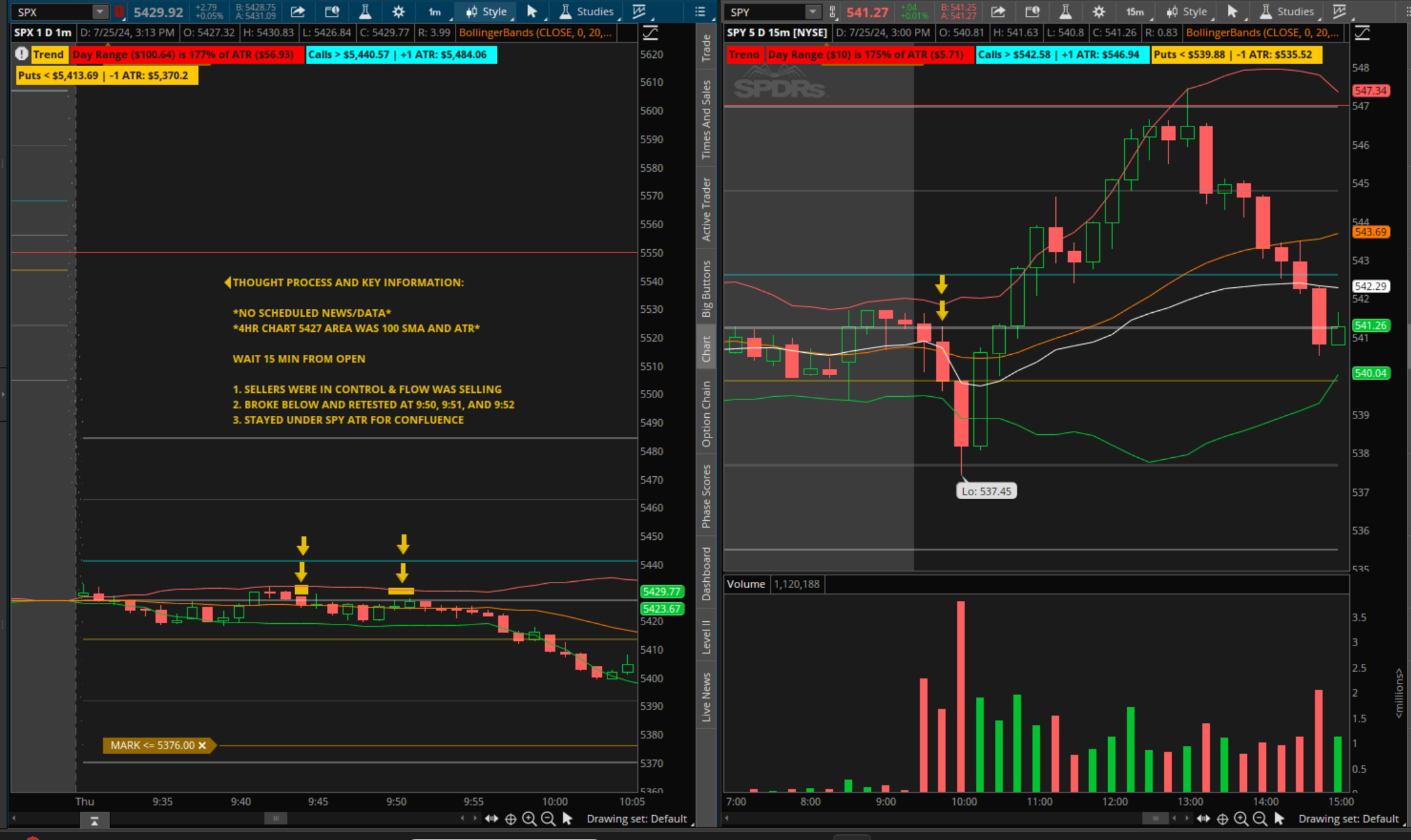The height and width of the screenshot is (840, 1411).
Task: Open the 15m timeframe dropdown on SPY
Action: pos(1135,11)
